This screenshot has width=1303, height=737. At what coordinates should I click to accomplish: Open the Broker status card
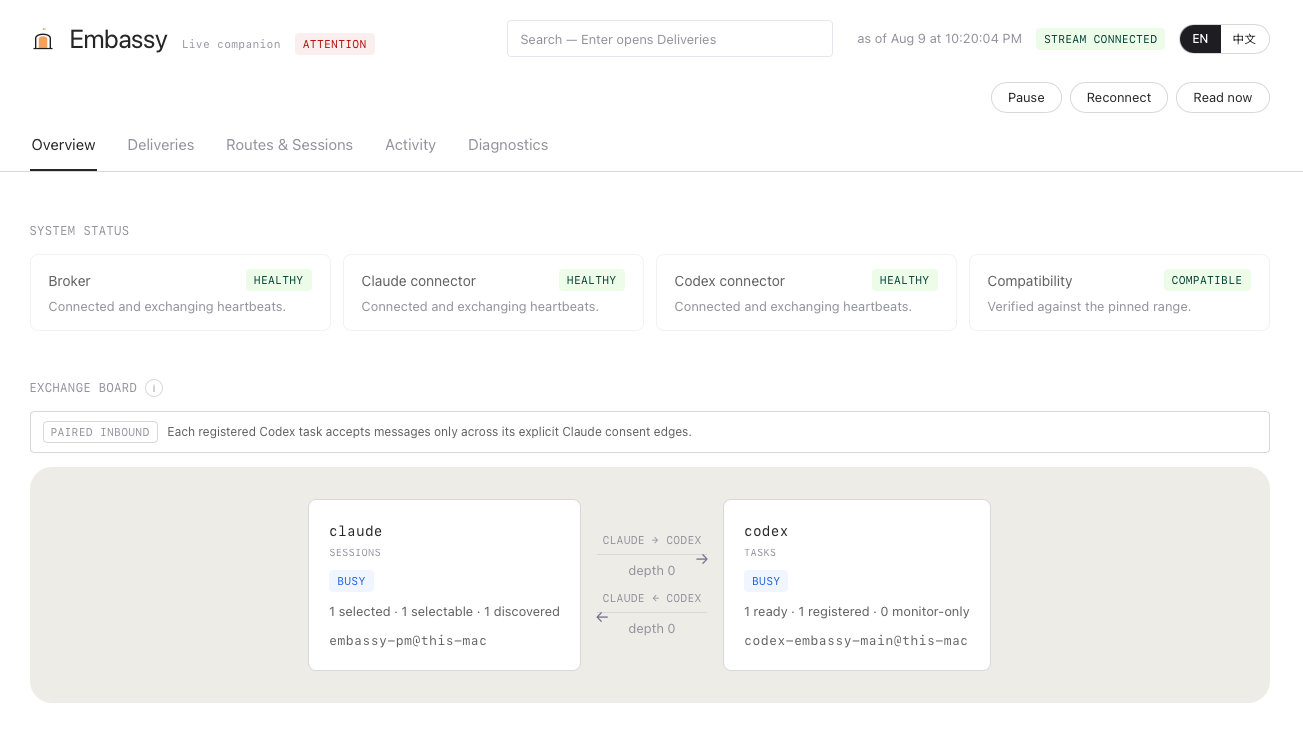pos(180,292)
